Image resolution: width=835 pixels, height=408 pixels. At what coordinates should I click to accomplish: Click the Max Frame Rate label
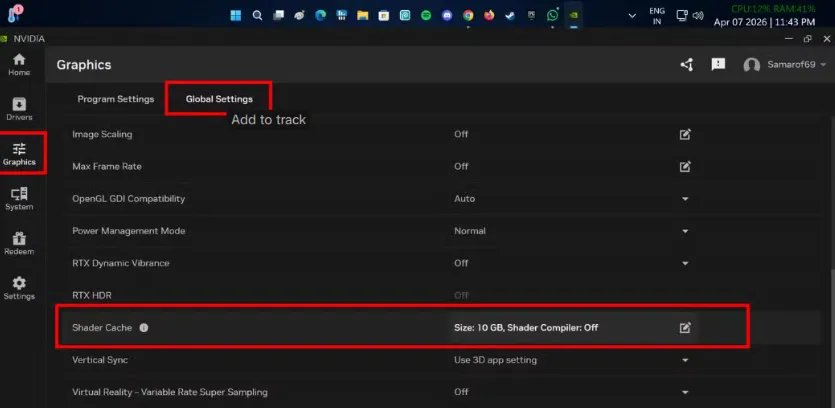(107, 166)
